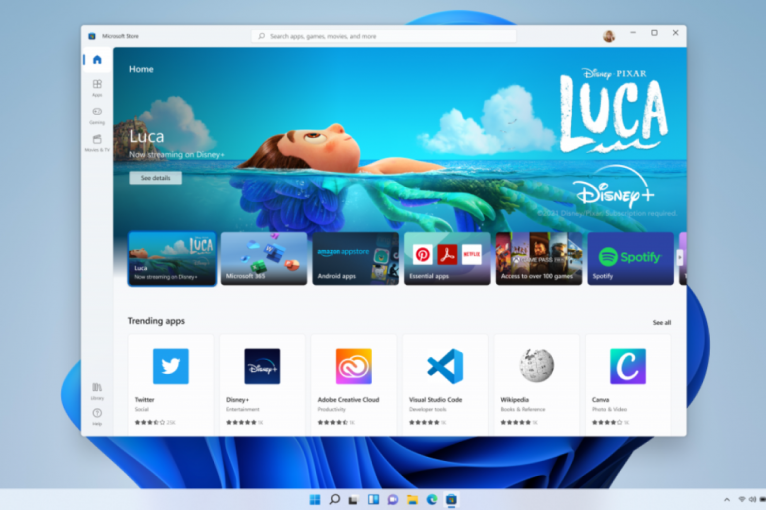This screenshot has width=766, height=510.
Task: Click the Trending apps heading
Action: pos(156,321)
